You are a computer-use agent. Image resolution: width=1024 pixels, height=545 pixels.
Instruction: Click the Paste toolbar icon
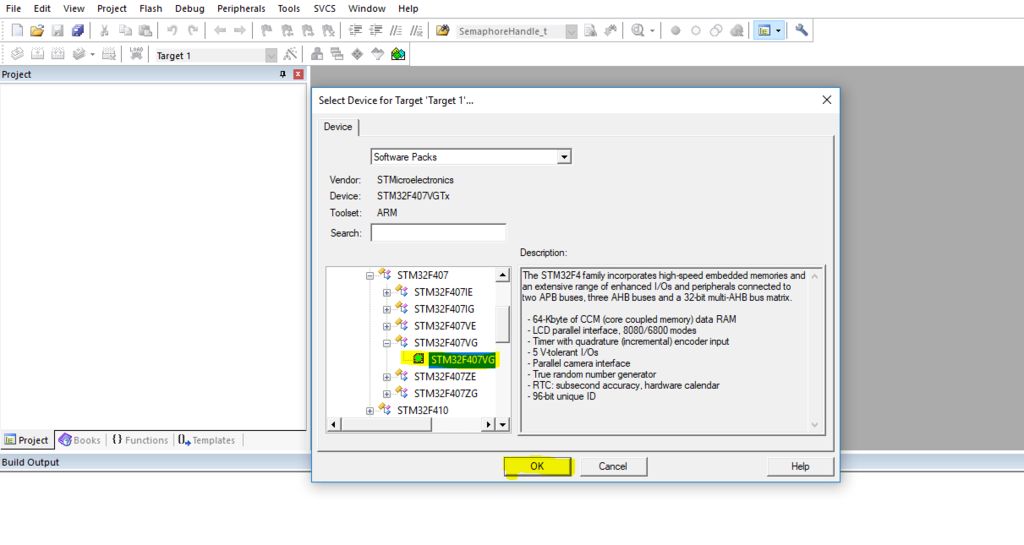click(146, 31)
